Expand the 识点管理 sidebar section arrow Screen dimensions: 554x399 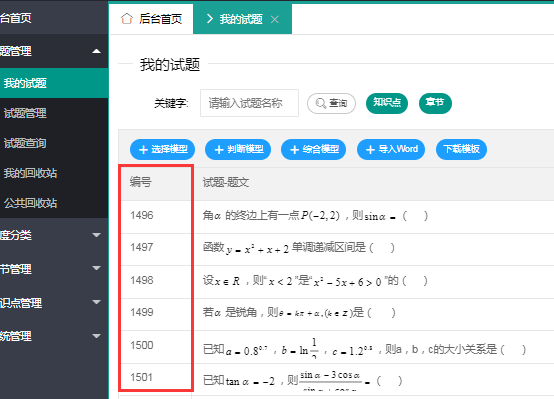96,302
